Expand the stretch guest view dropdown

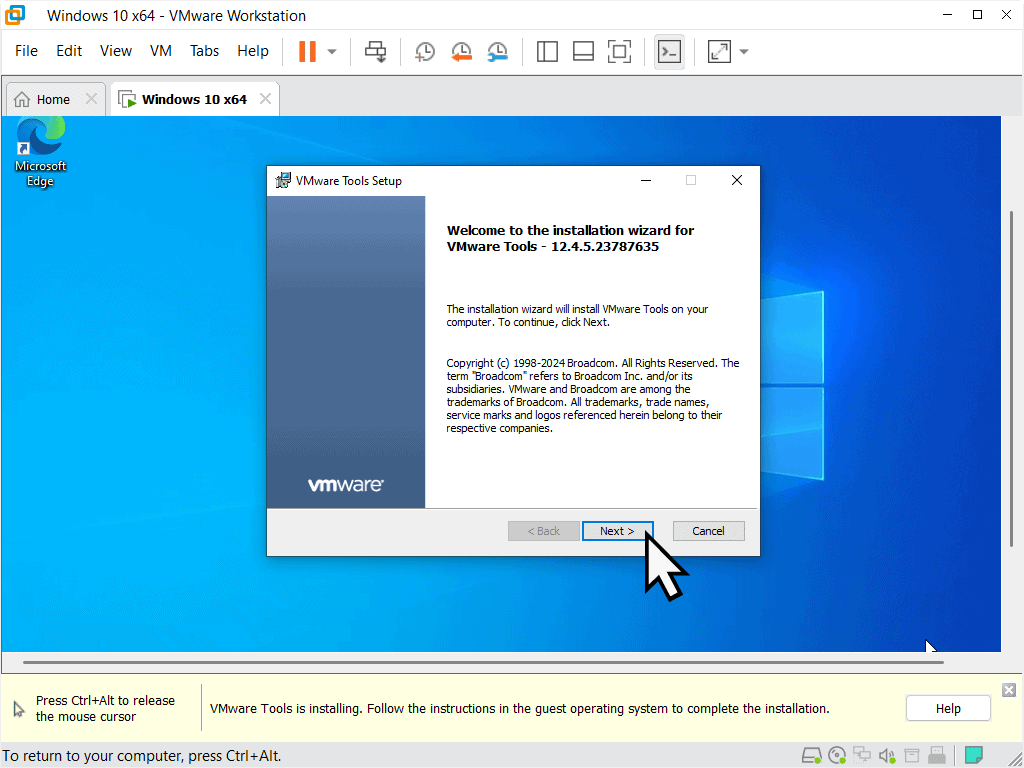pyautogui.click(x=744, y=52)
